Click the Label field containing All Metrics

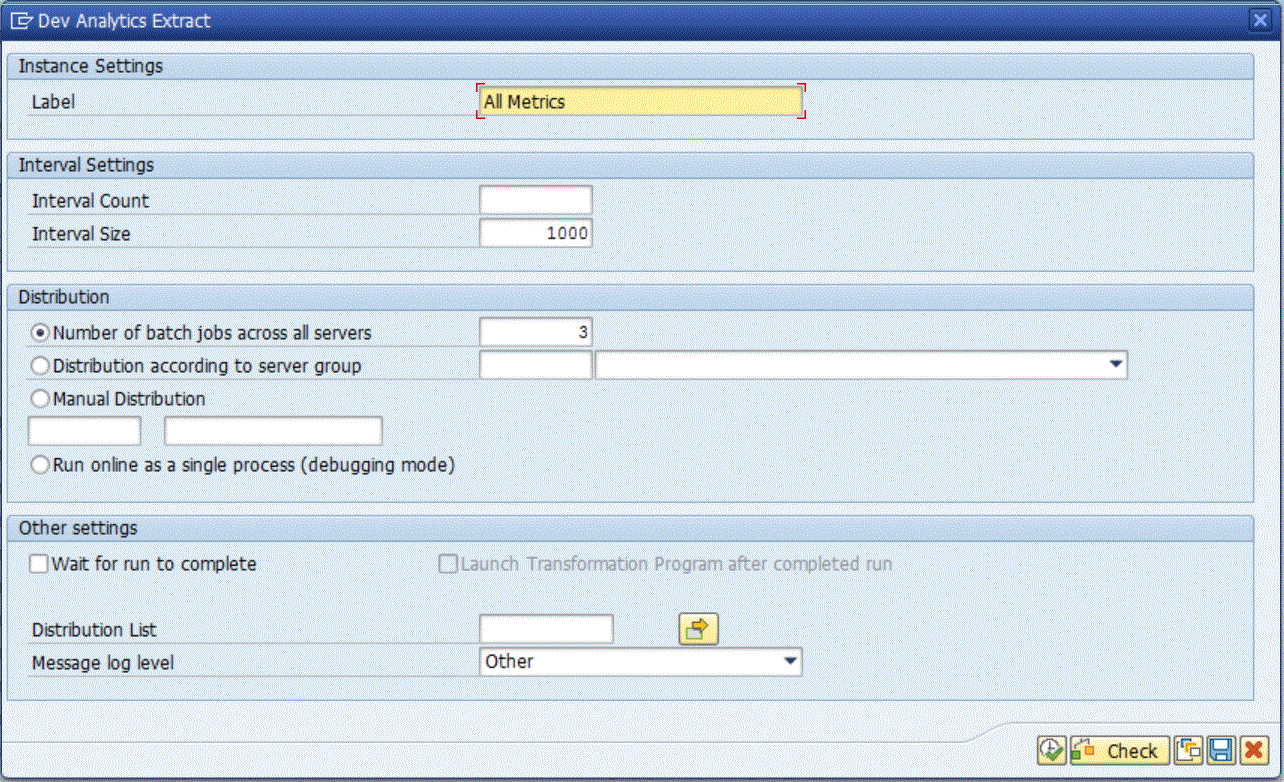pos(641,102)
